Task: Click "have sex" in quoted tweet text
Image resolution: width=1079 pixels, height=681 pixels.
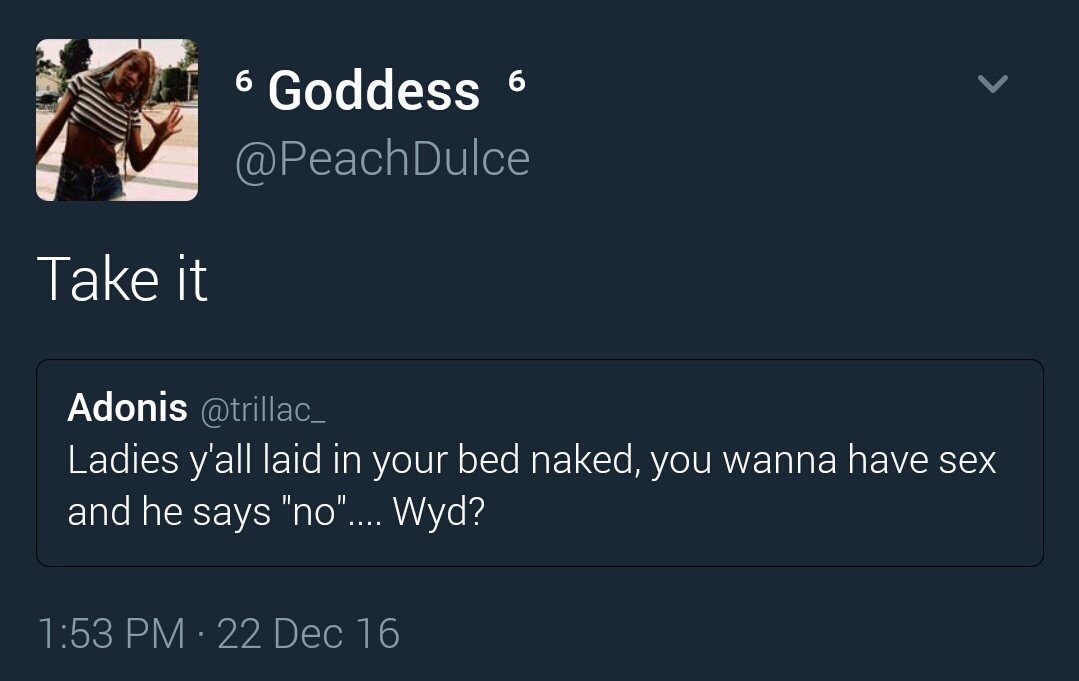Action: point(922,460)
